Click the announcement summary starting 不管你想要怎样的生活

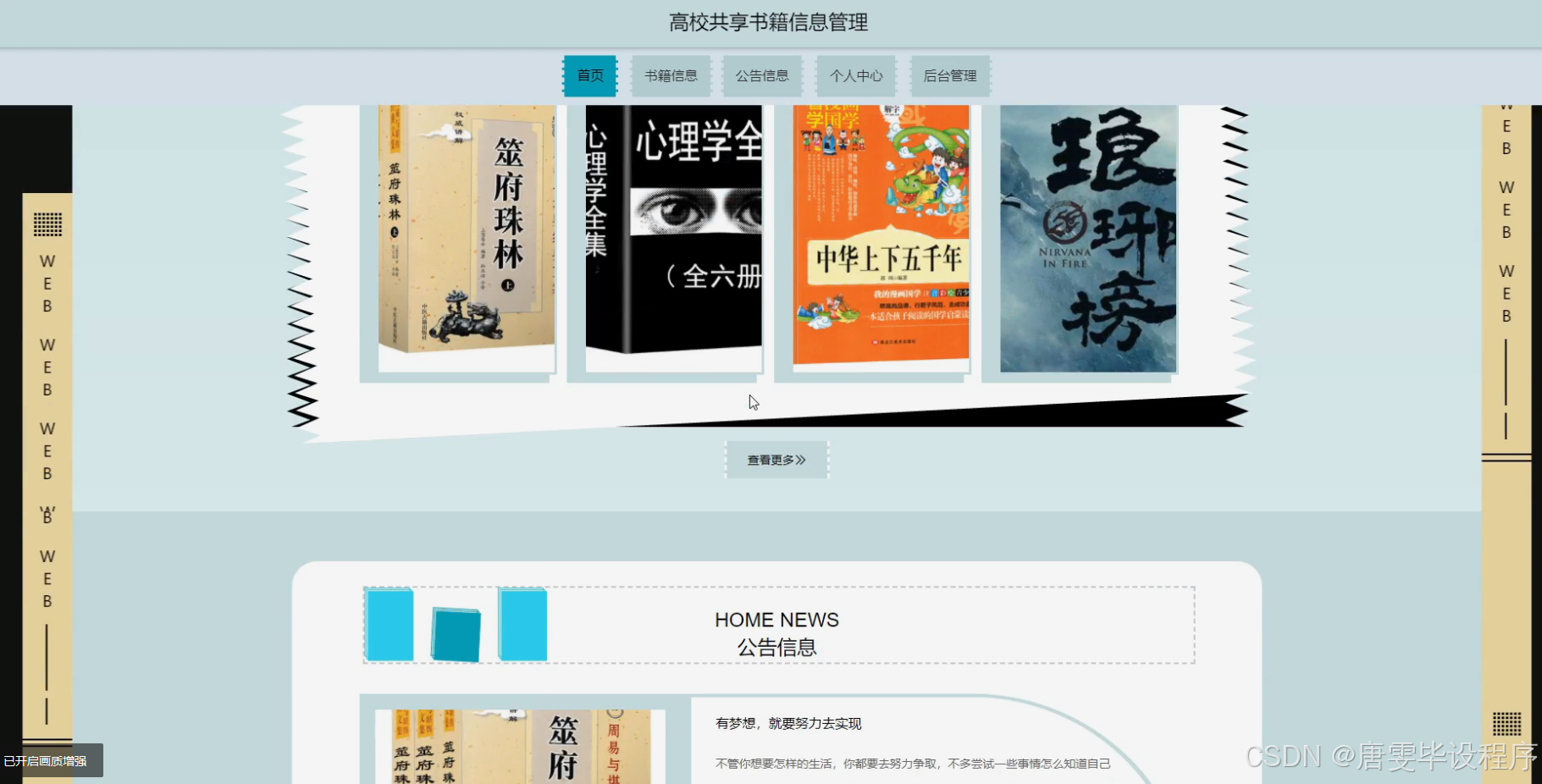(x=913, y=764)
